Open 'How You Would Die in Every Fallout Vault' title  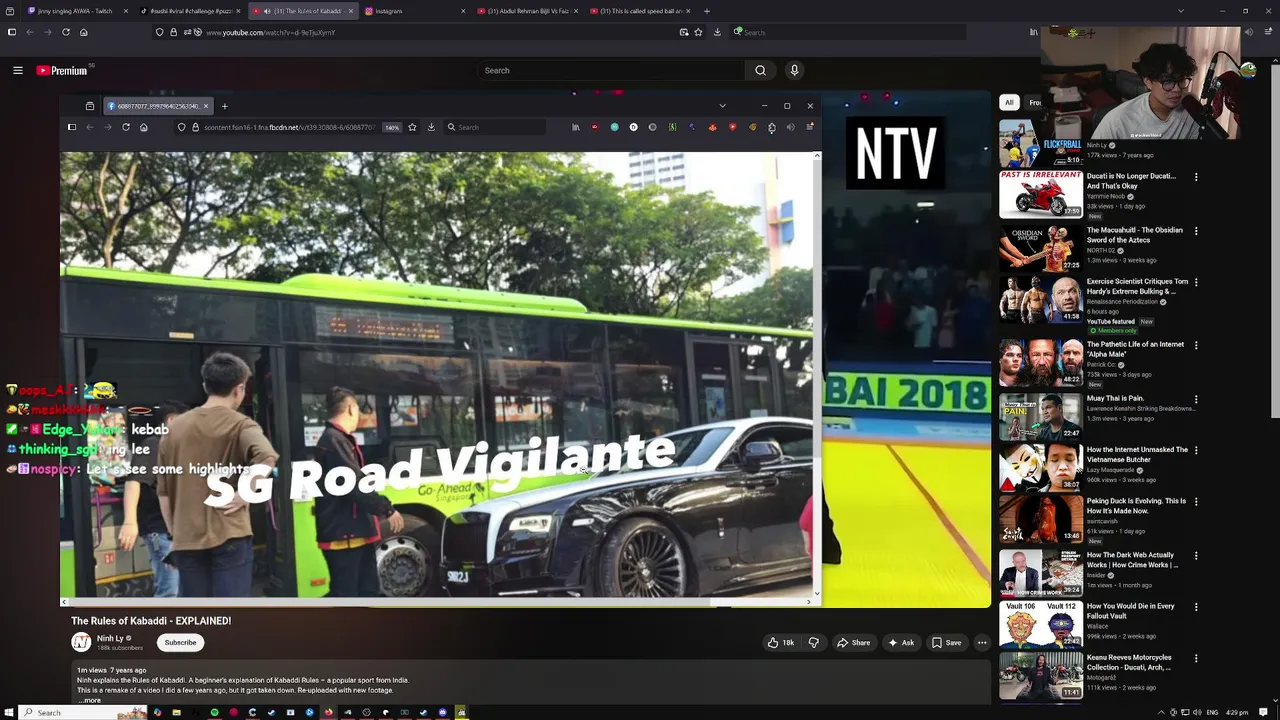click(1130, 611)
